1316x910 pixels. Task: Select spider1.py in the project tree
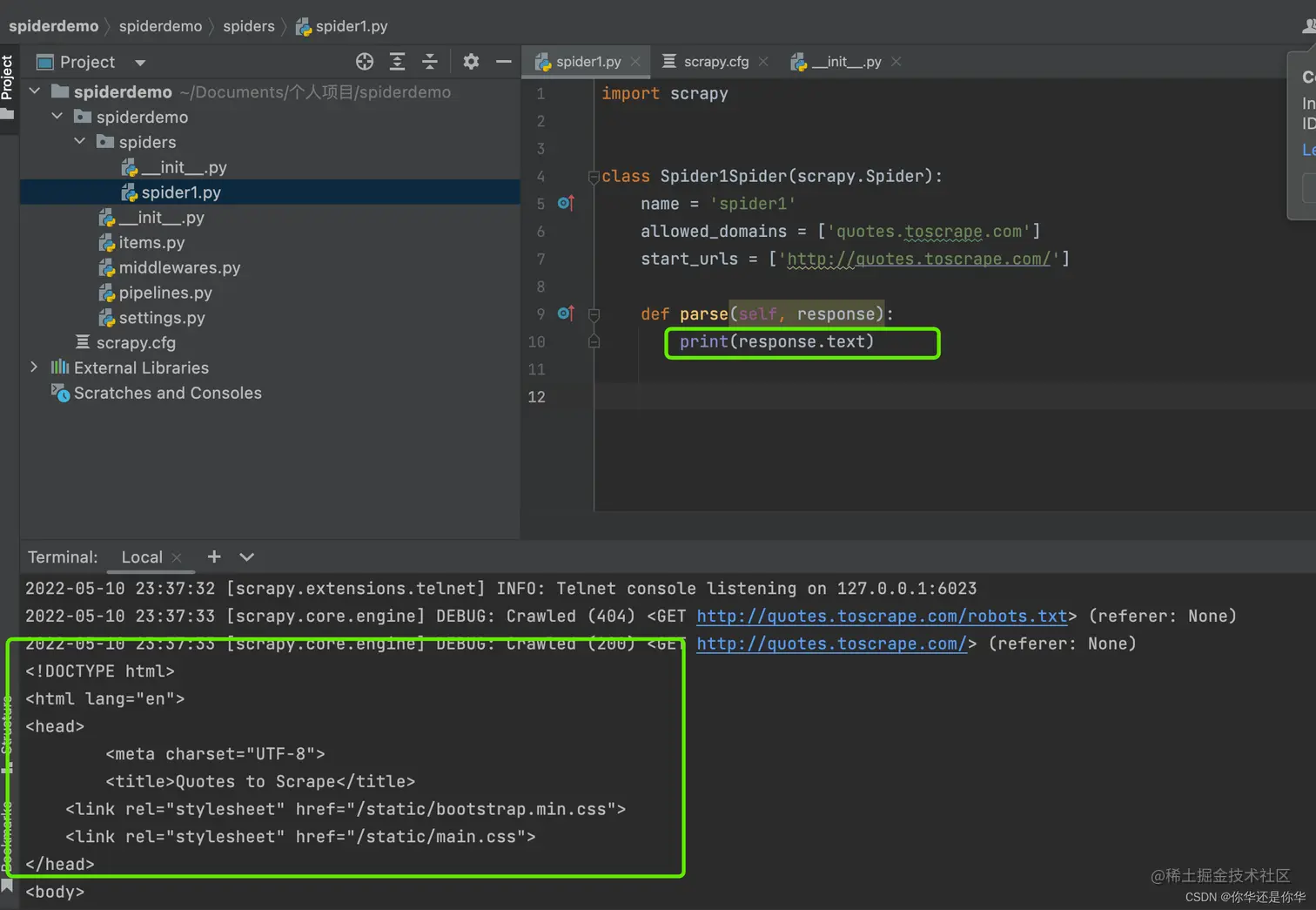pos(171,192)
